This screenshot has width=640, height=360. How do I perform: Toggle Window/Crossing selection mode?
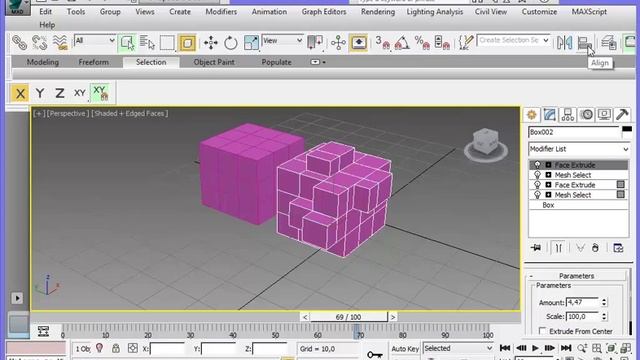pos(187,42)
